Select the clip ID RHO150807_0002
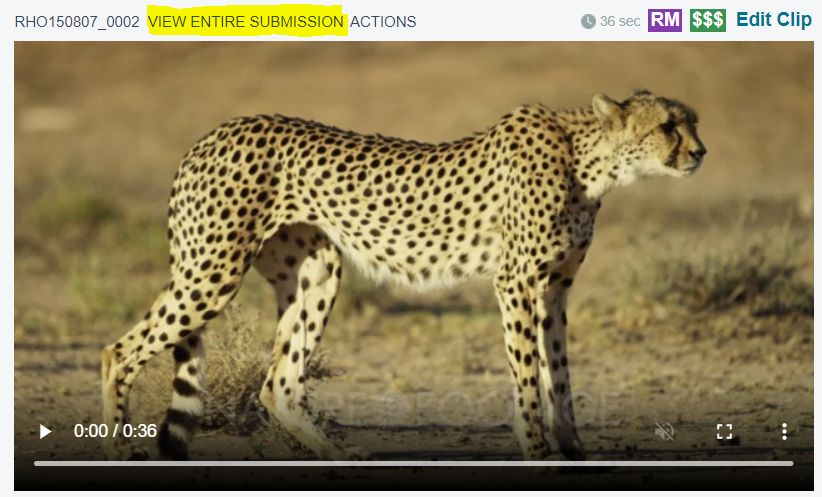Viewport: 822px width, 497px height. pyautogui.click(x=77, y=21)
